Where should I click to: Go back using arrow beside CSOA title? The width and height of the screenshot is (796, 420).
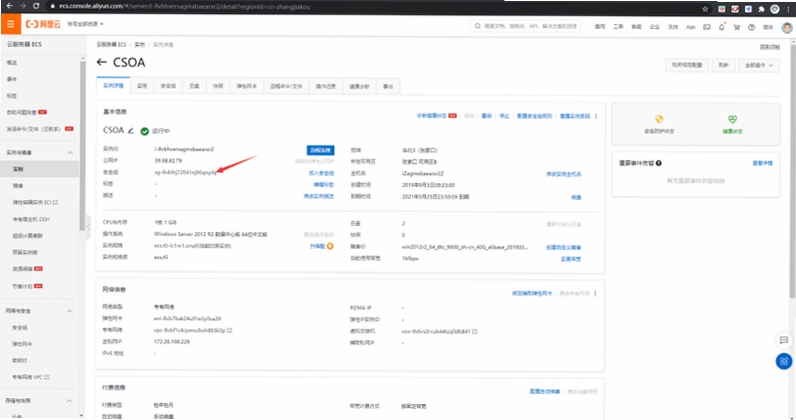(x=102, y=62)
